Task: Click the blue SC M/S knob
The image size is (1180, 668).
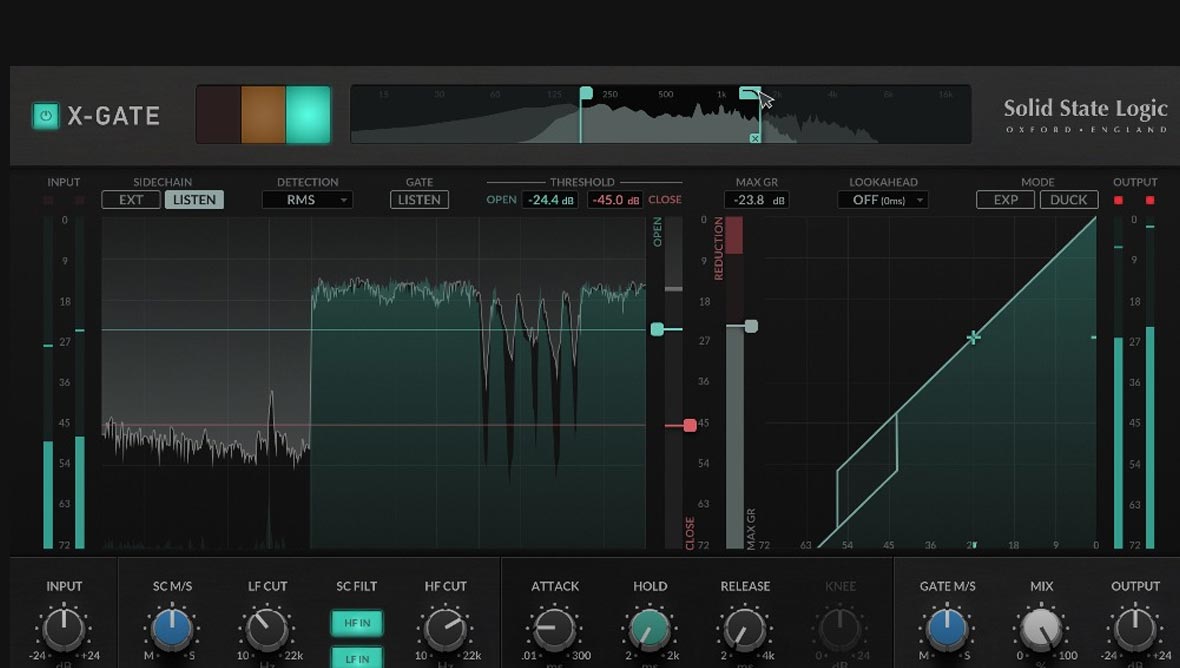Action: [x=172, y=630]
